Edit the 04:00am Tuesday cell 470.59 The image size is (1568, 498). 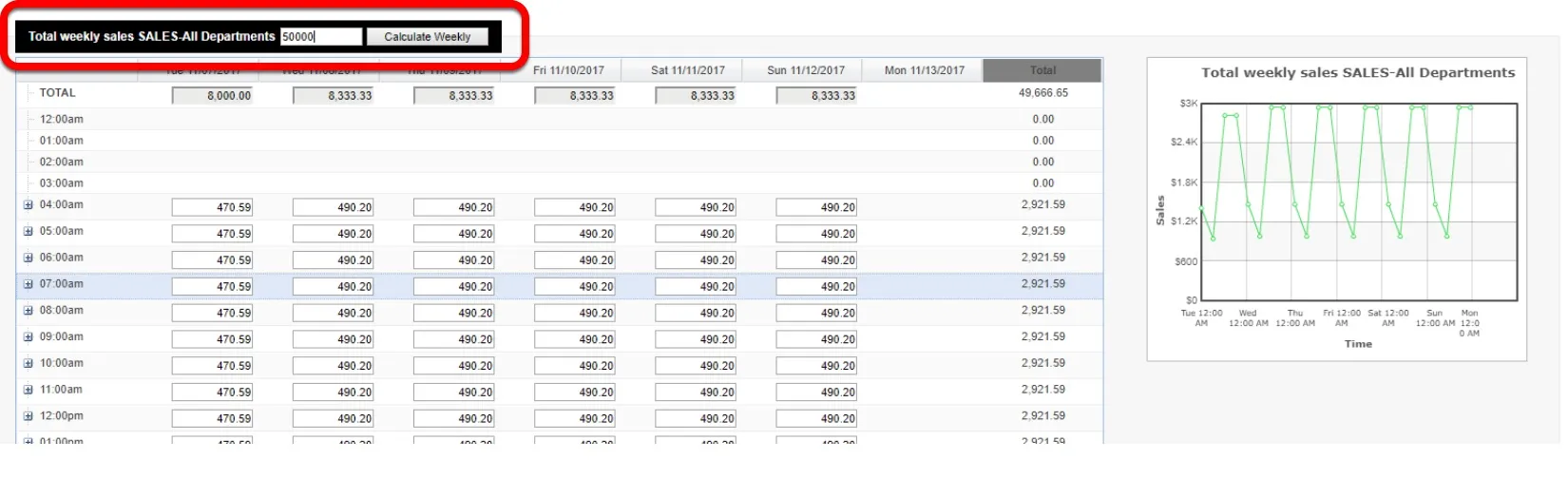point(212,207)
